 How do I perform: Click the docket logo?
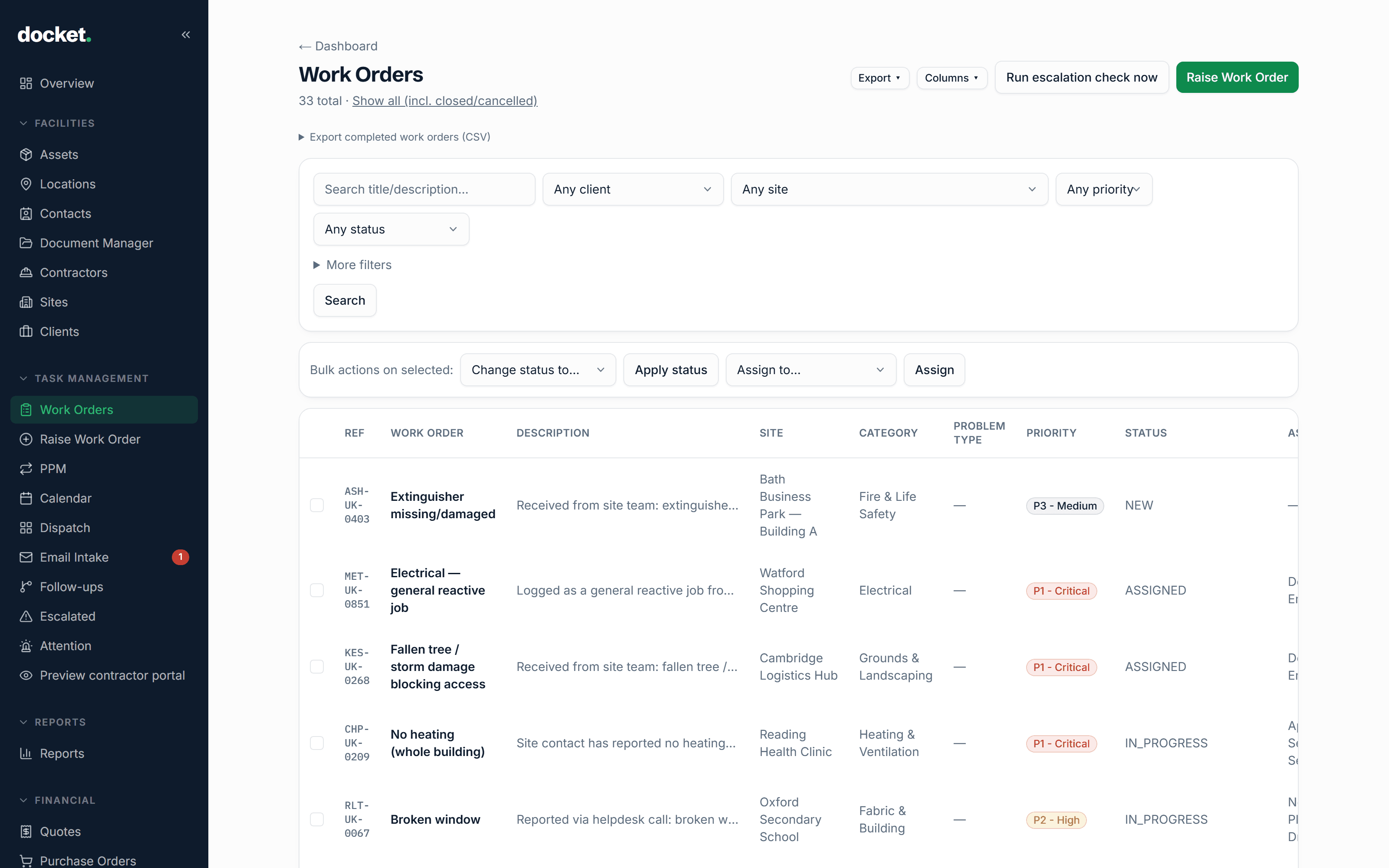click(x=55, y=34)
